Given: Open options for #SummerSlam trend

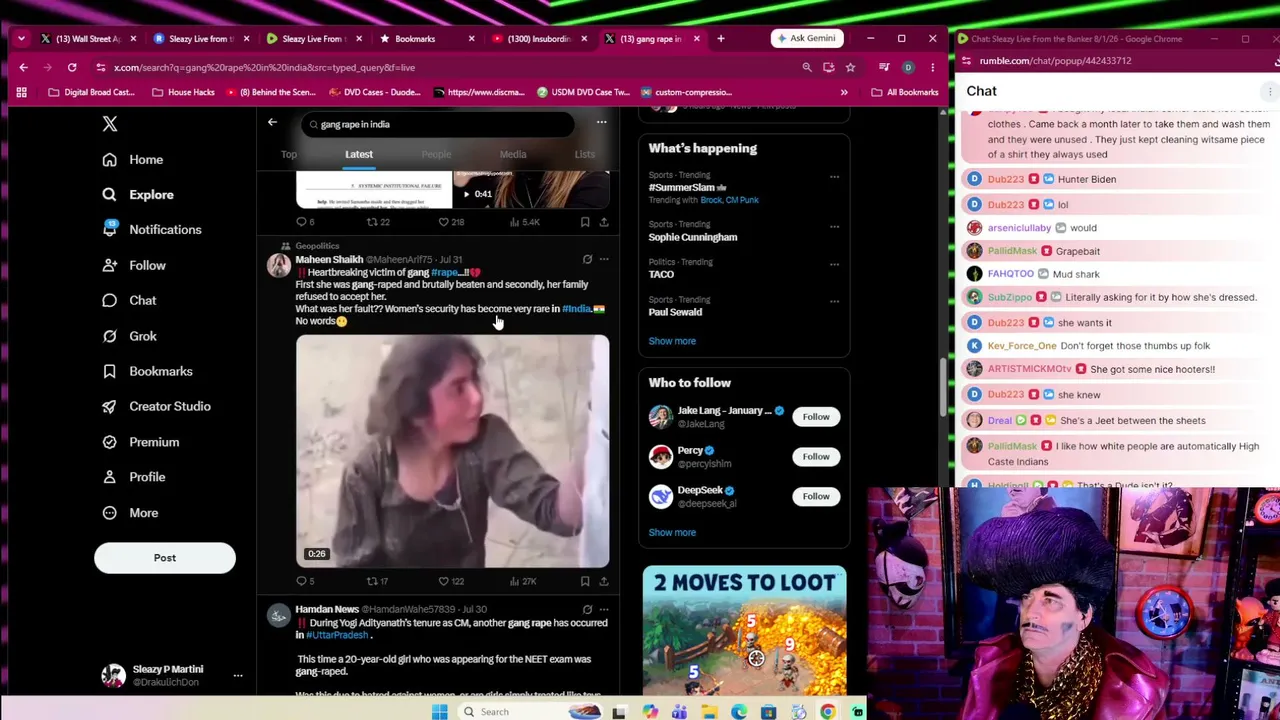Looking at the screenshot, I should tap(834, 178).
